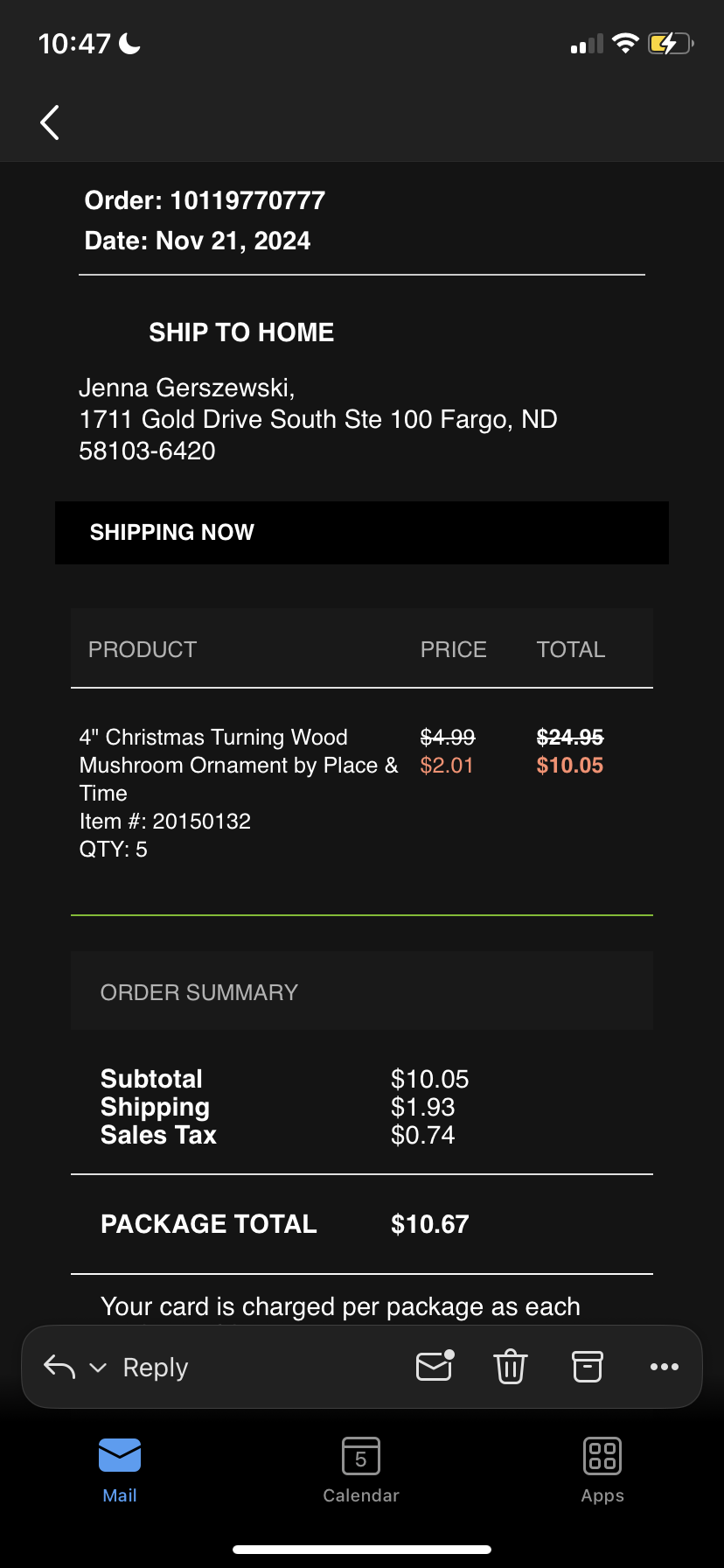Open the more actions ellipsis menu
The image size is (724, 1568).
click(x=665, y=1367)
